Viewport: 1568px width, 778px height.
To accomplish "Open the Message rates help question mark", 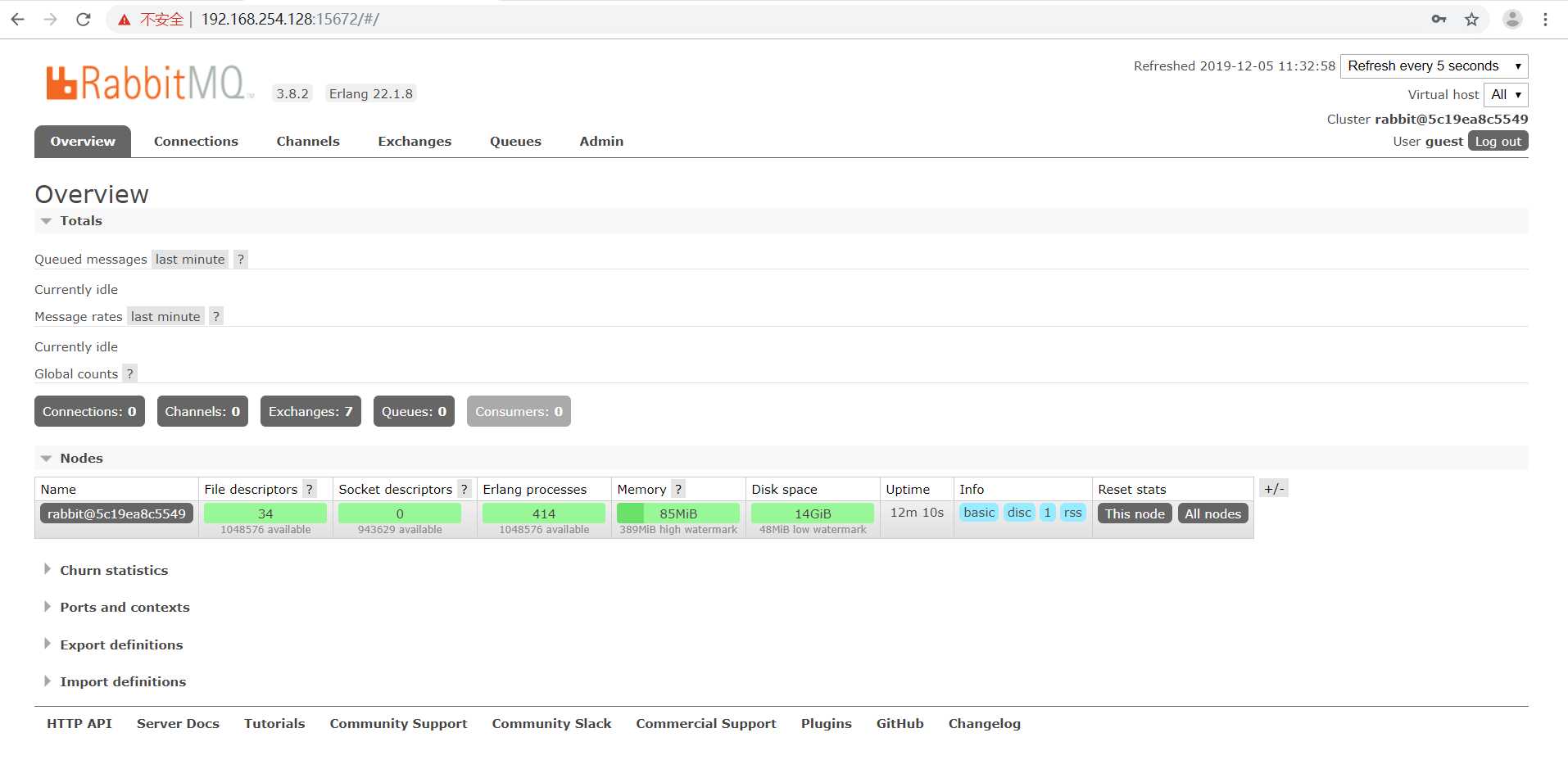I will click(x=215, y=317).
